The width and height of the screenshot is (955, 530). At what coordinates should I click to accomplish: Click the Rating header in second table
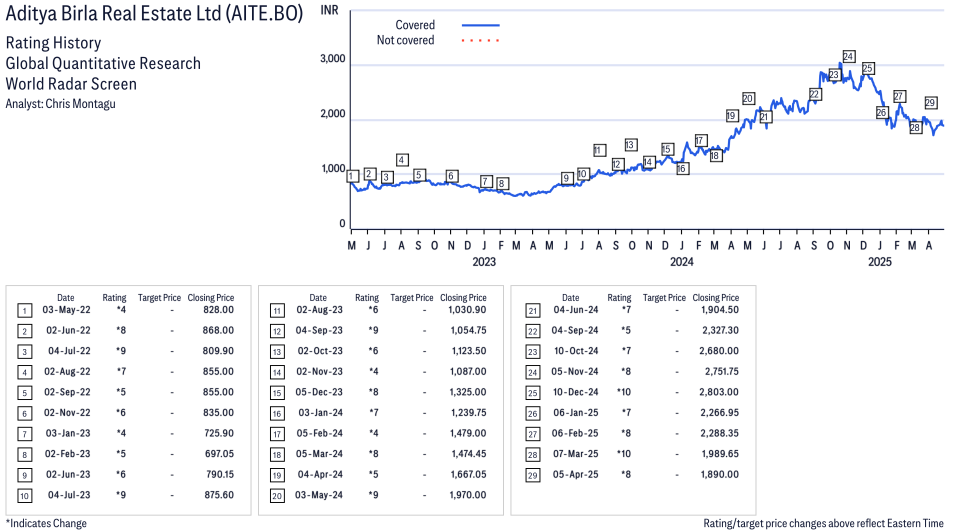click(367, 298)
